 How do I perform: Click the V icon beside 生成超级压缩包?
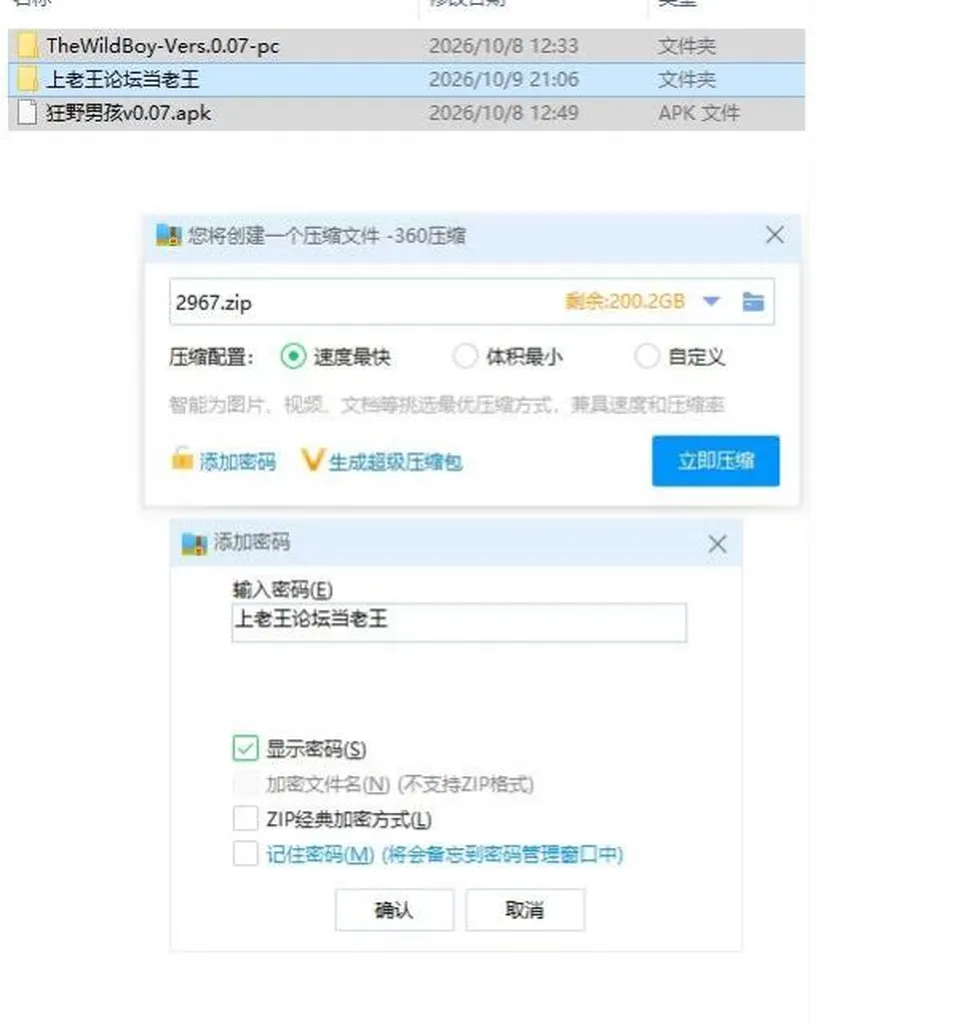point(312,460)
